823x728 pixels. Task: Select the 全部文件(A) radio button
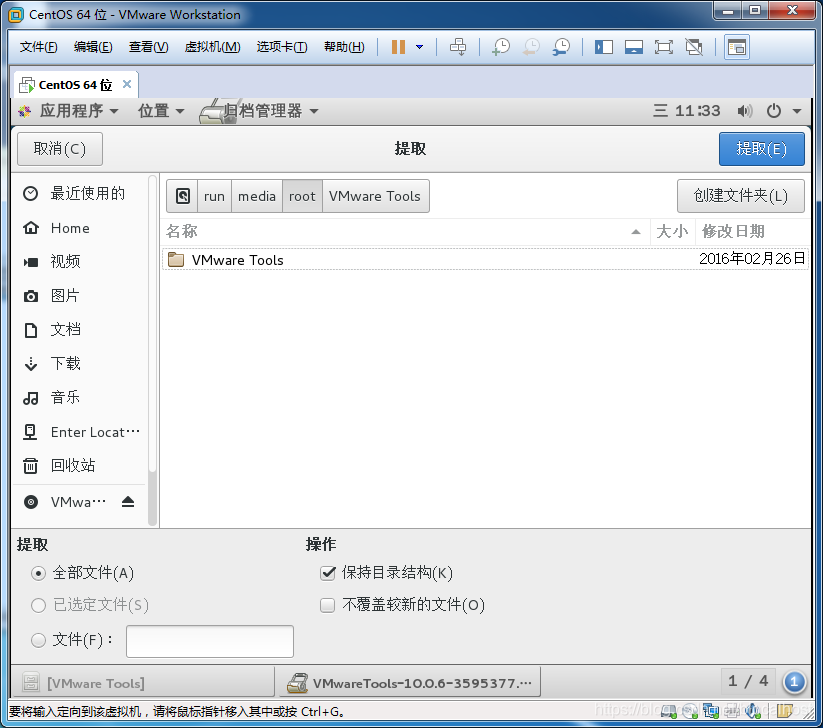tap(38, 573)
